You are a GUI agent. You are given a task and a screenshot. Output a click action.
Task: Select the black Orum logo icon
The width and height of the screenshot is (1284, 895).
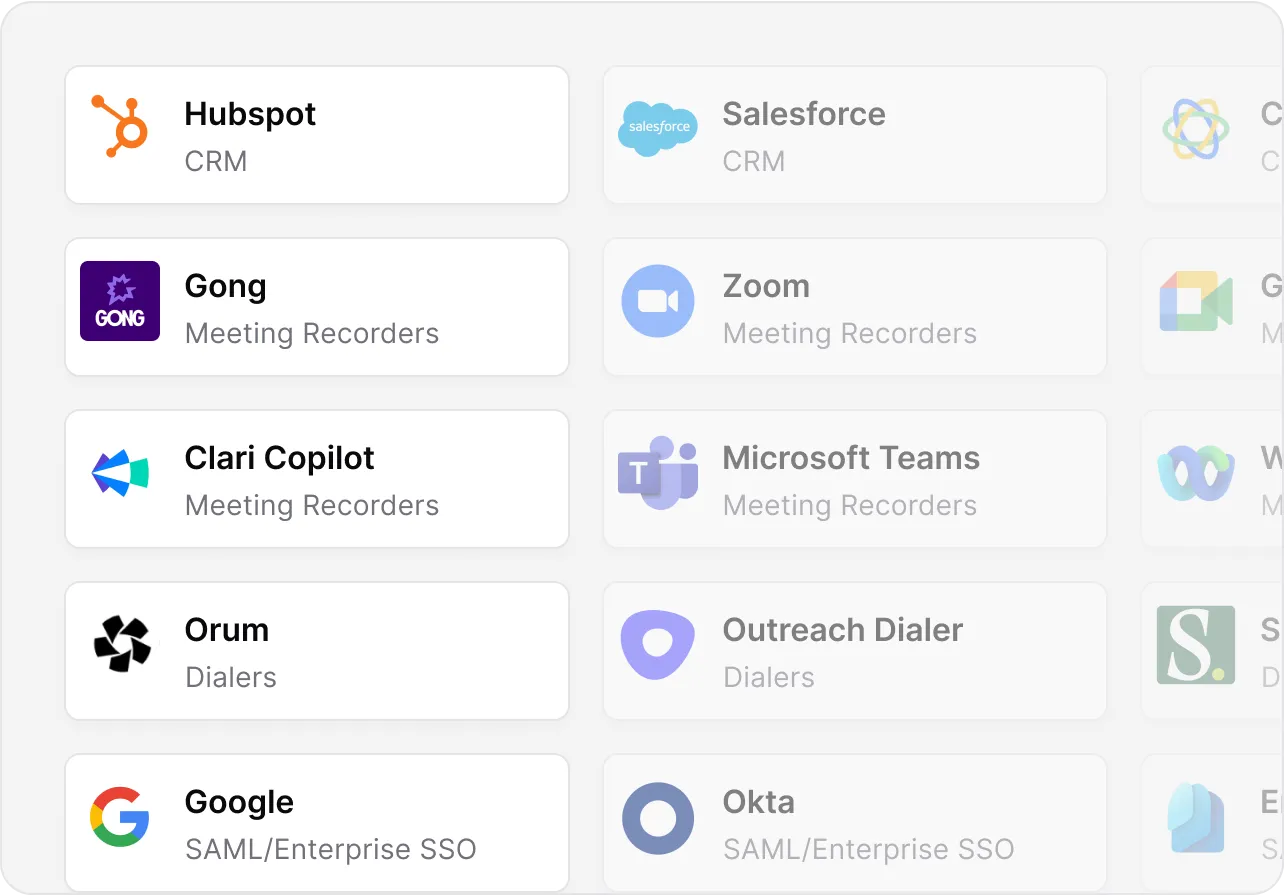point(122,643)
